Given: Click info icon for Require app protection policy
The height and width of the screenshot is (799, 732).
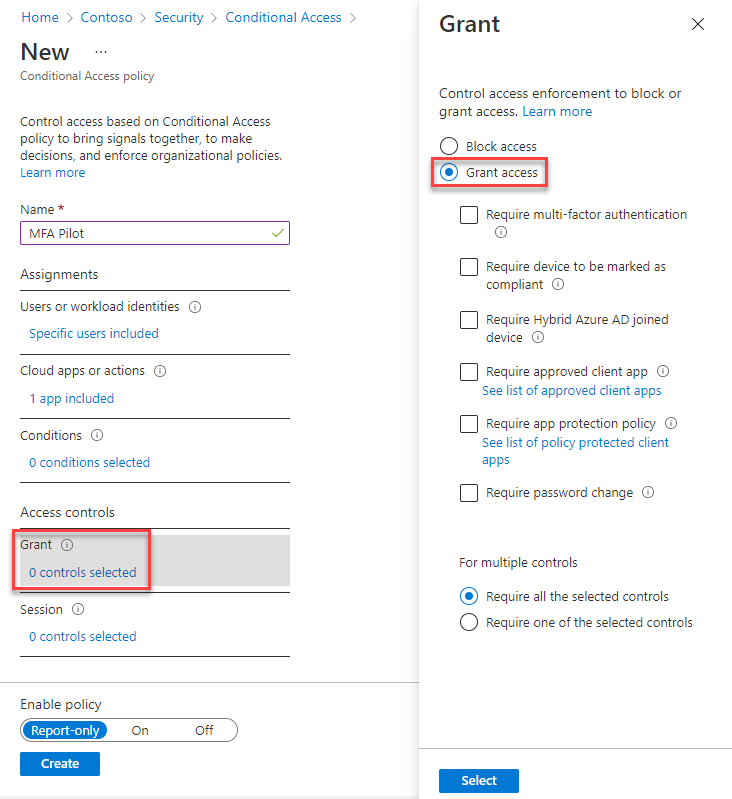Looking at the screenshot, I should click(671, 424).
